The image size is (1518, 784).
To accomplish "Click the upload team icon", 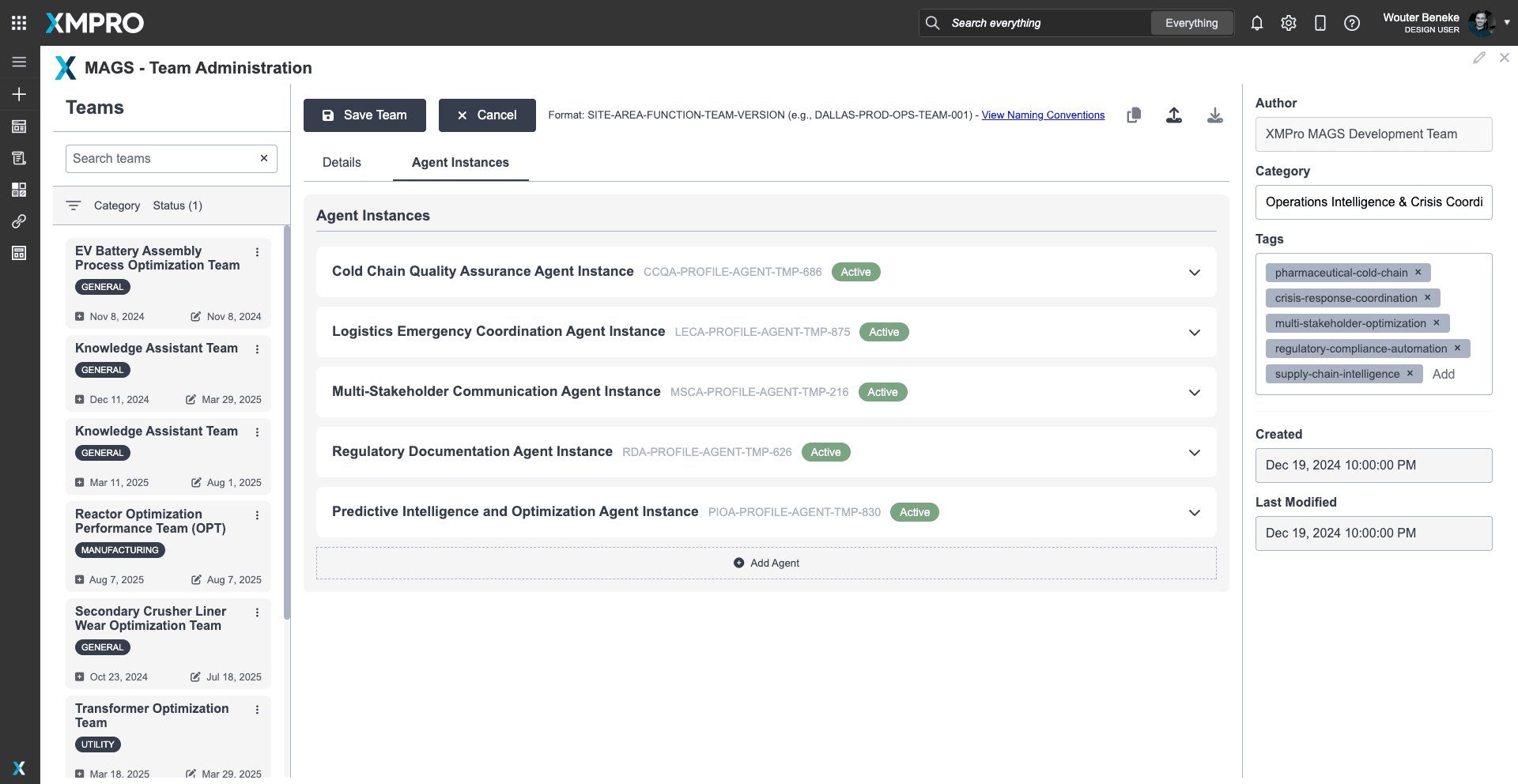I will pos(1174,115).
